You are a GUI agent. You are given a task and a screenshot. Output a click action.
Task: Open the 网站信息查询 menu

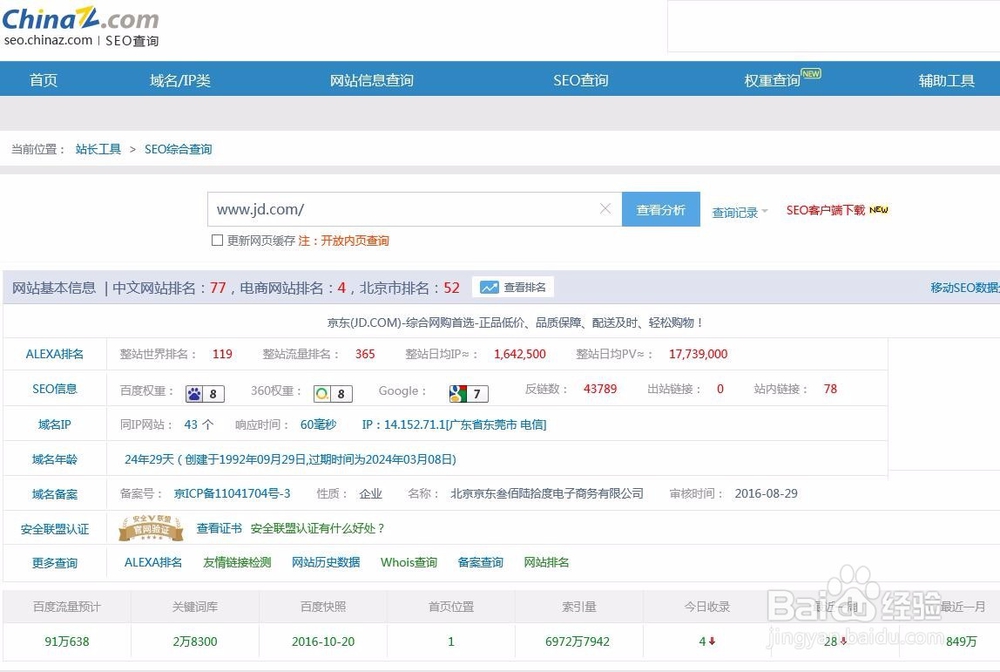point(372,80)
